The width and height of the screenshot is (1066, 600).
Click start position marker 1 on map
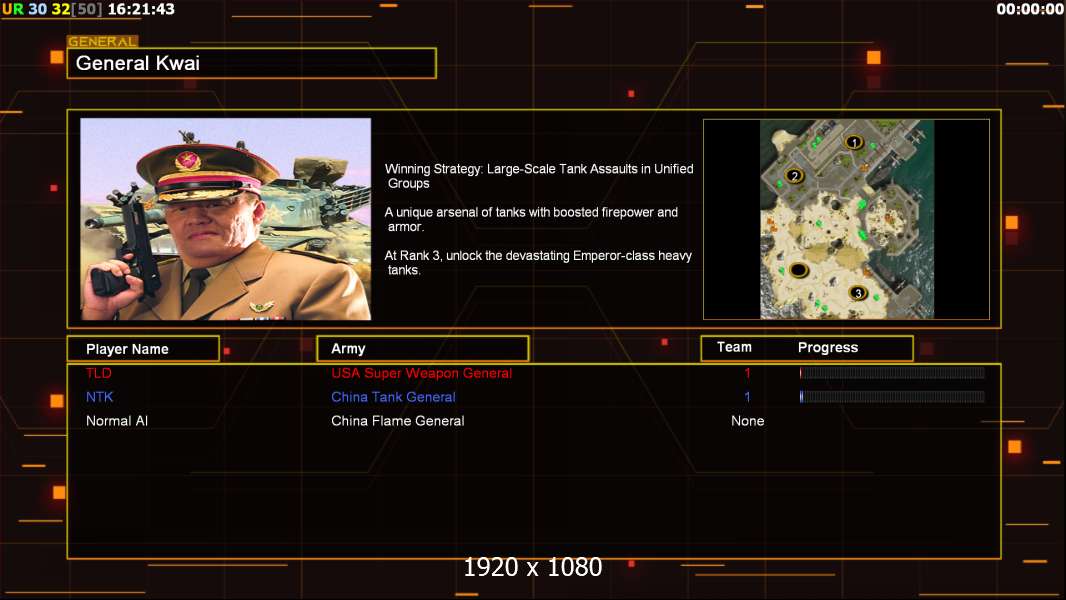(x=854, y=142)
